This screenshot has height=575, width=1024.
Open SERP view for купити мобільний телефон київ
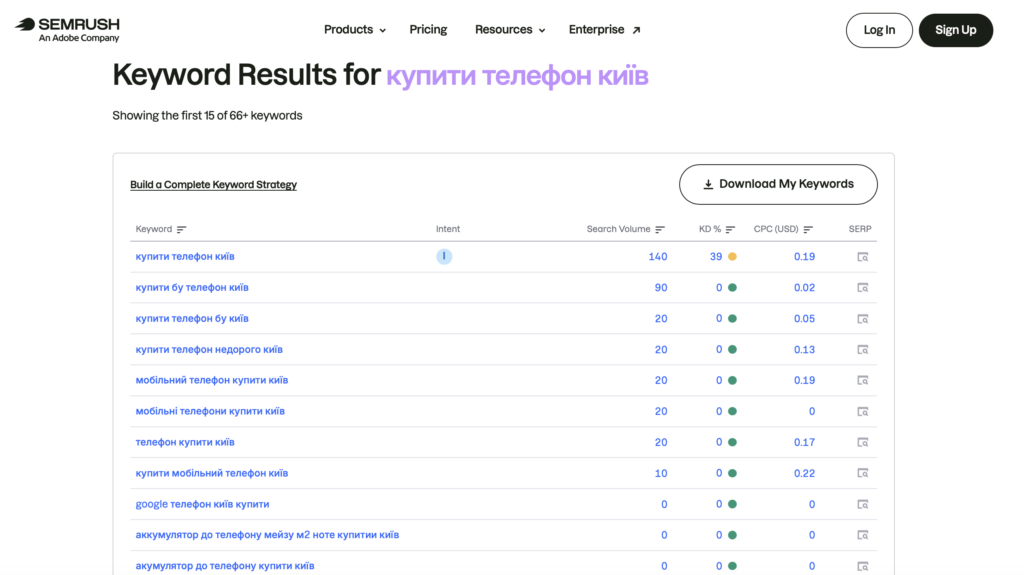click(x=863, y=473)
